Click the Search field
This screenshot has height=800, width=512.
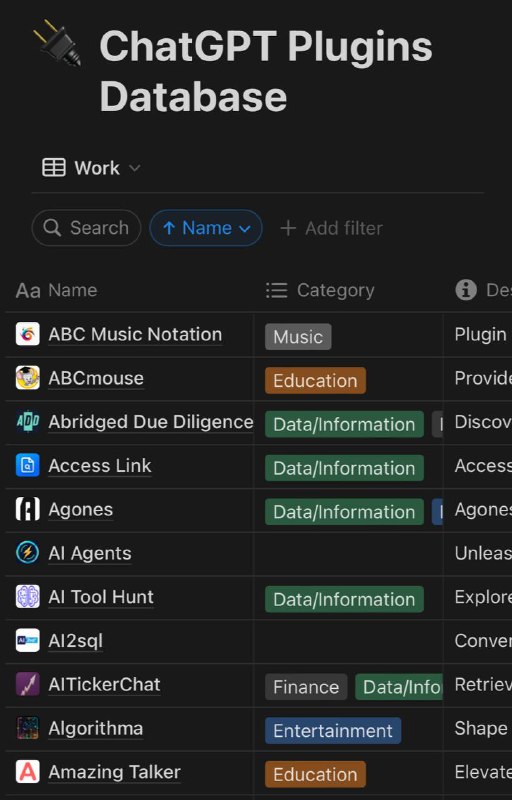point(86,228)
